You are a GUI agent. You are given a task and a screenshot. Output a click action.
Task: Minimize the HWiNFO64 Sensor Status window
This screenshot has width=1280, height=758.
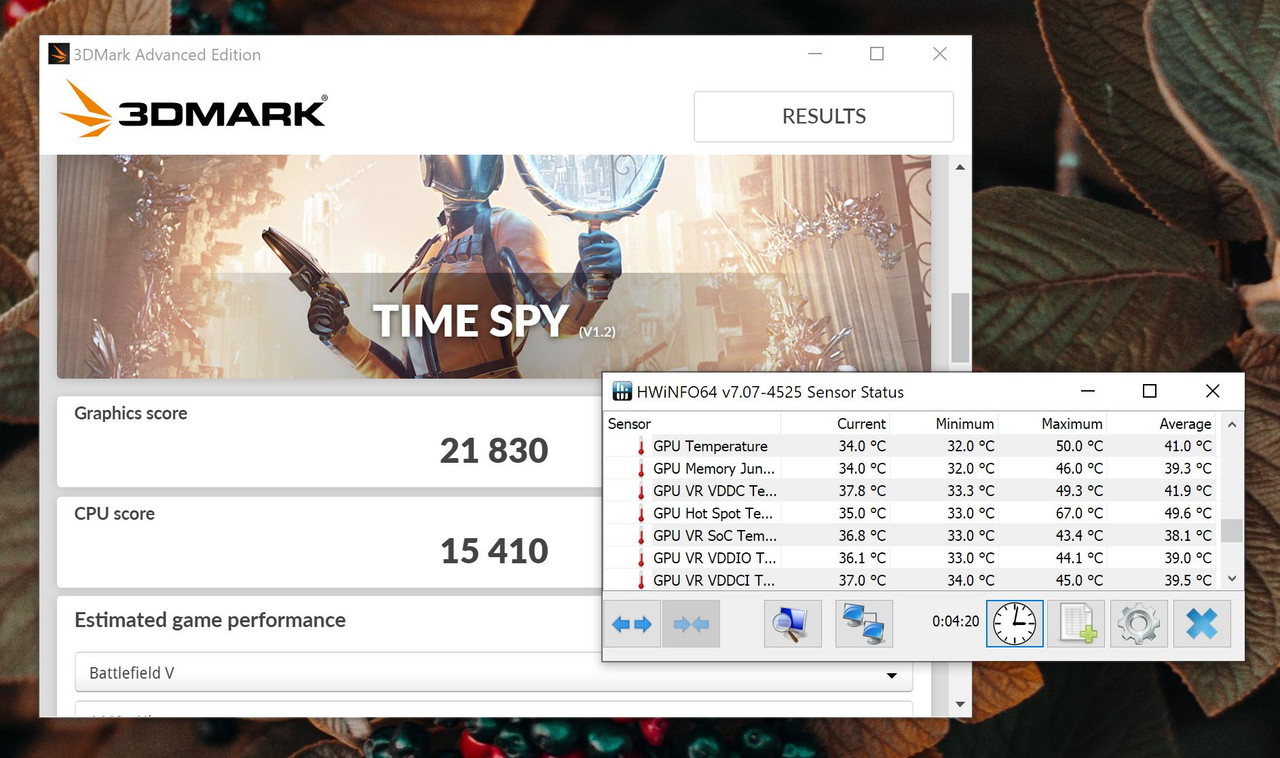(1088, 391)
